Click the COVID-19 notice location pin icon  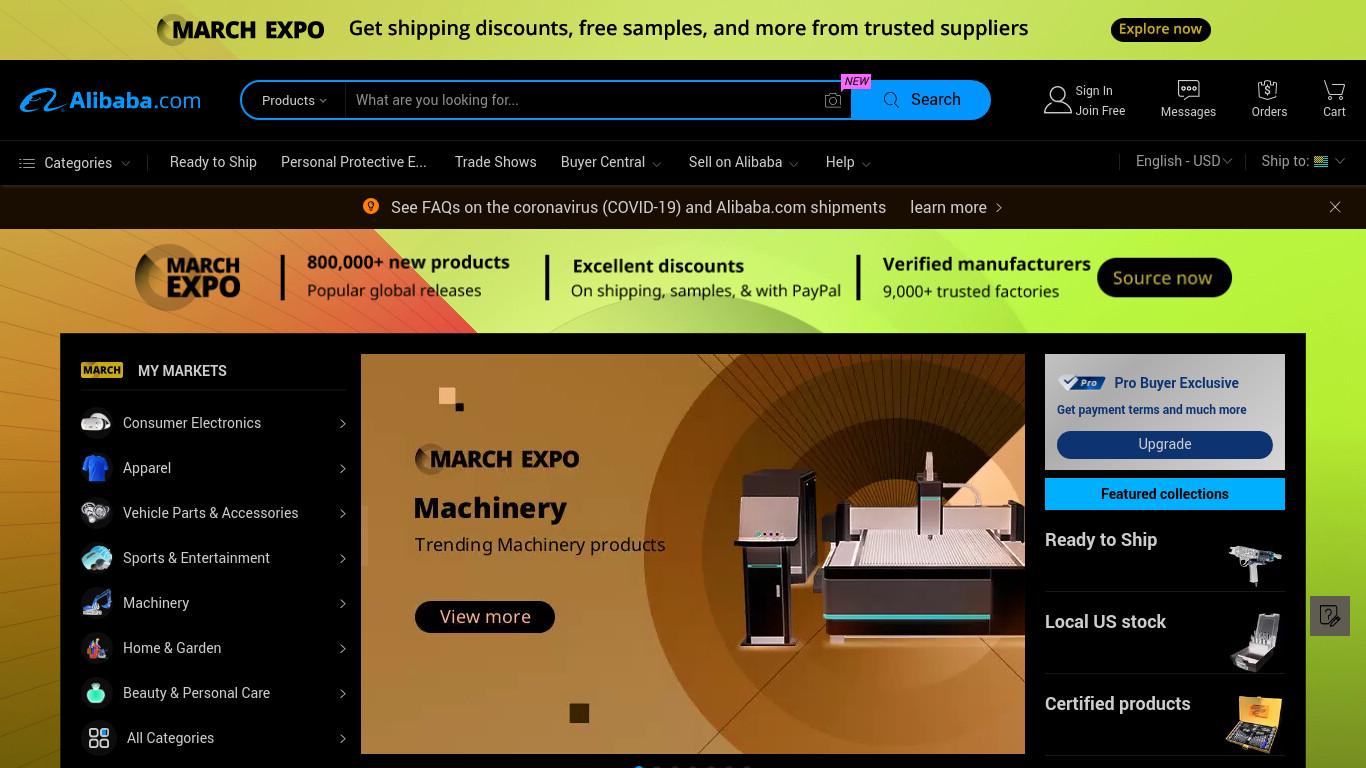[x=371, y=206]
